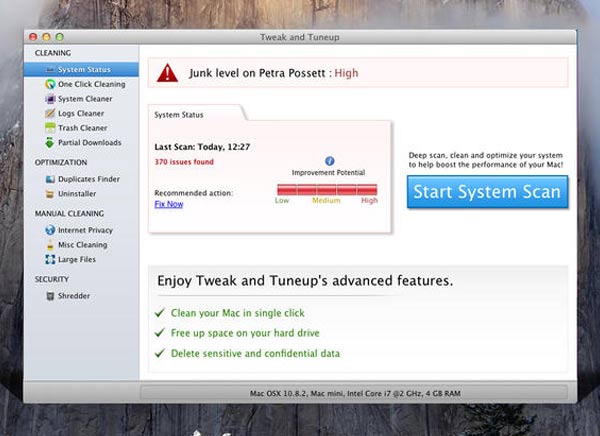Open the System Status section

pyautogui.click(x=81, y=70)
